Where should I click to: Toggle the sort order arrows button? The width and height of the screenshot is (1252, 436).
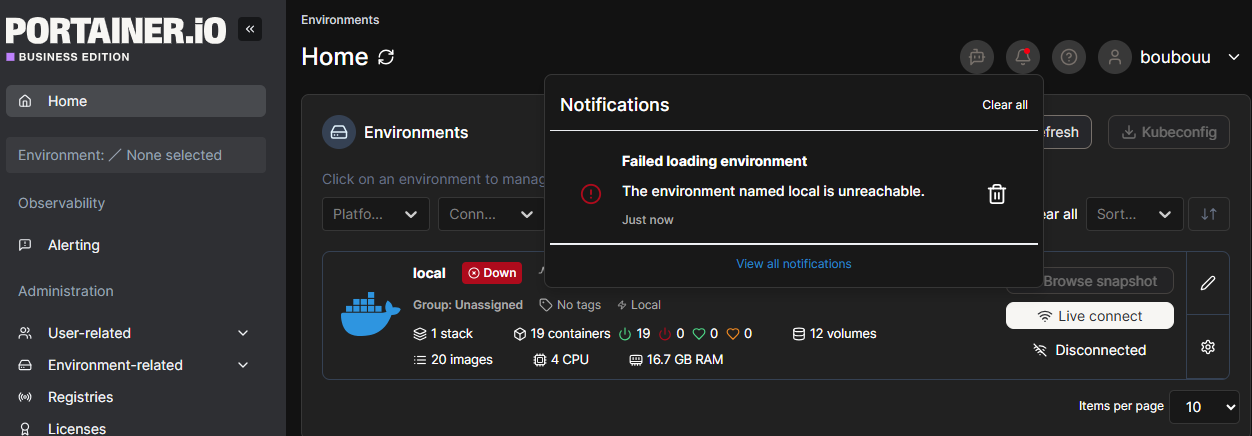[x=1209, y=214]
